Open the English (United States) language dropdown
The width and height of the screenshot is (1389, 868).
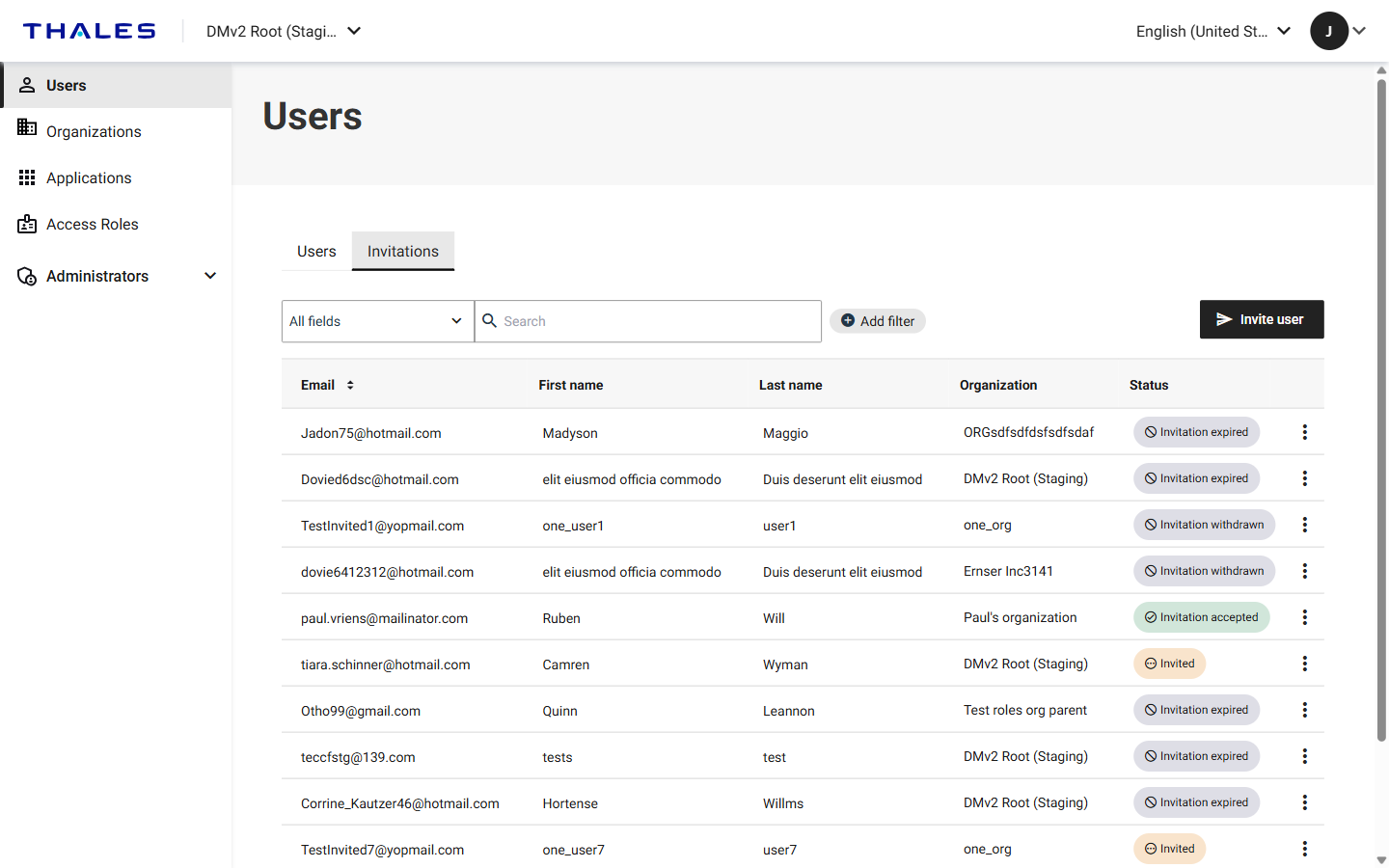pos(1213,31)
